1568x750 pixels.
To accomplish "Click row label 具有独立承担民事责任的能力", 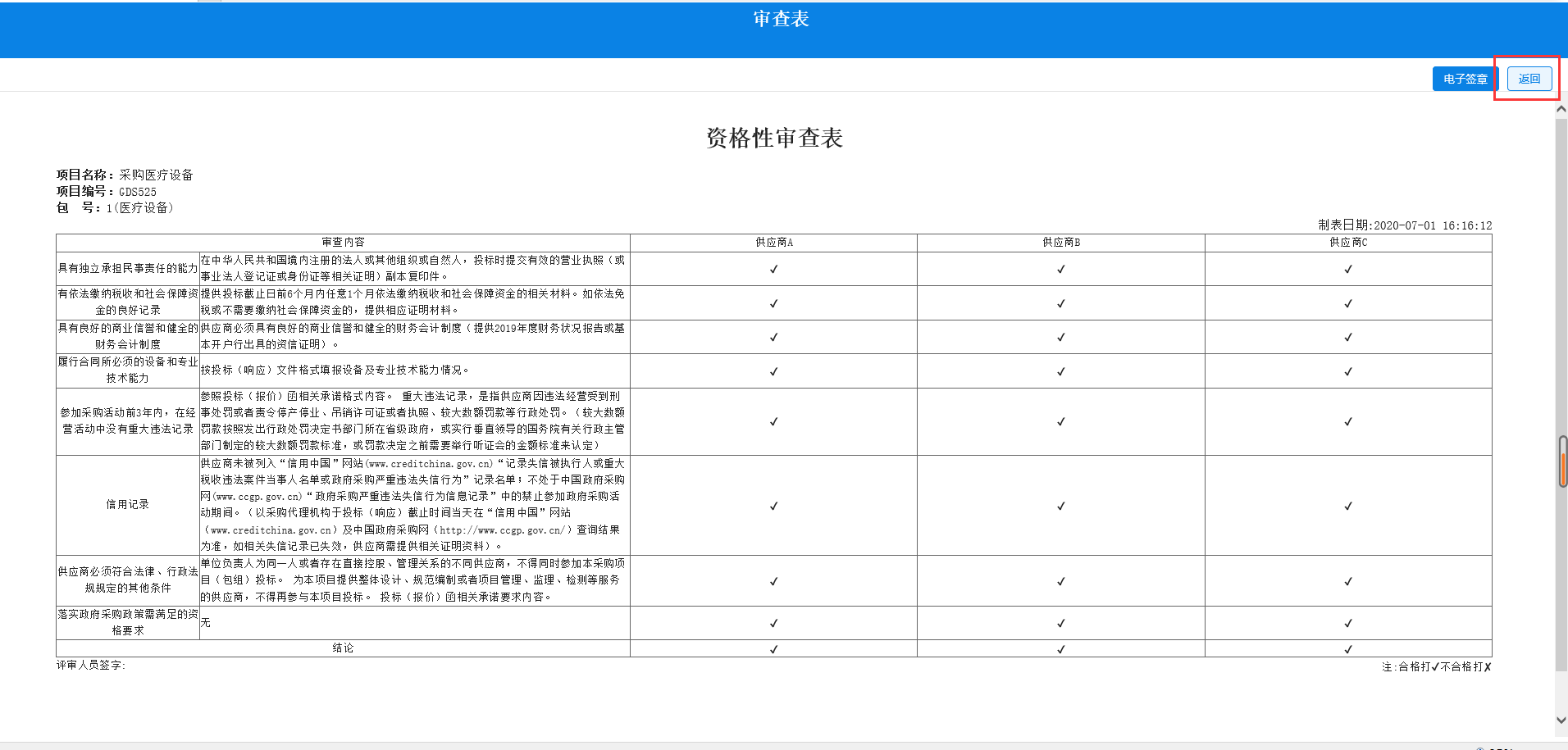I will (127, 268).
